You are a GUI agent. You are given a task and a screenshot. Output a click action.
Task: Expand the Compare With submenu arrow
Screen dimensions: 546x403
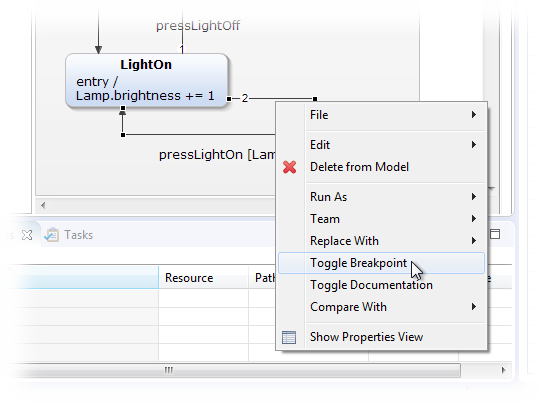[474, 307]
